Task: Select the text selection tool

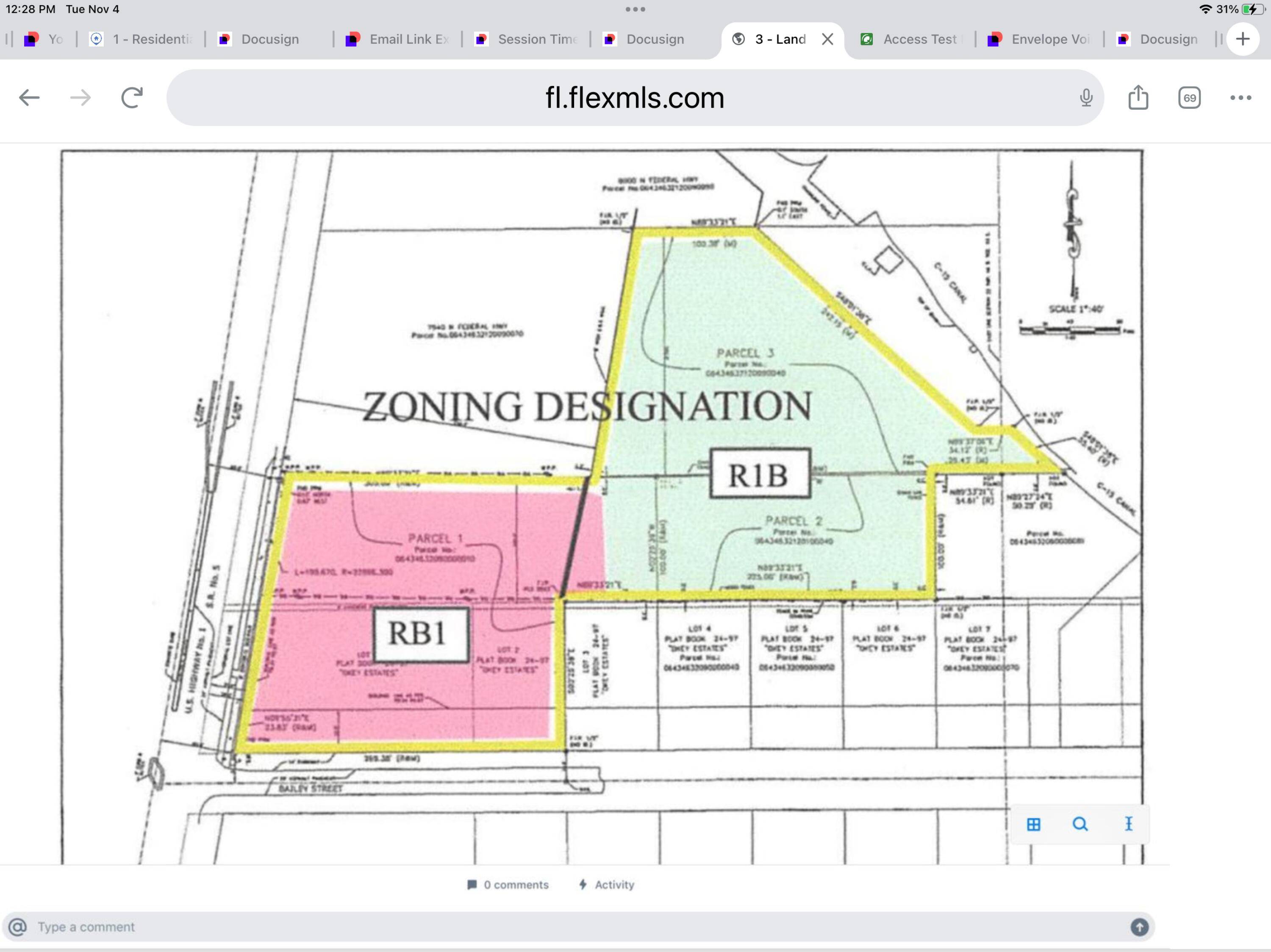Action: [x=1128, y=824]
